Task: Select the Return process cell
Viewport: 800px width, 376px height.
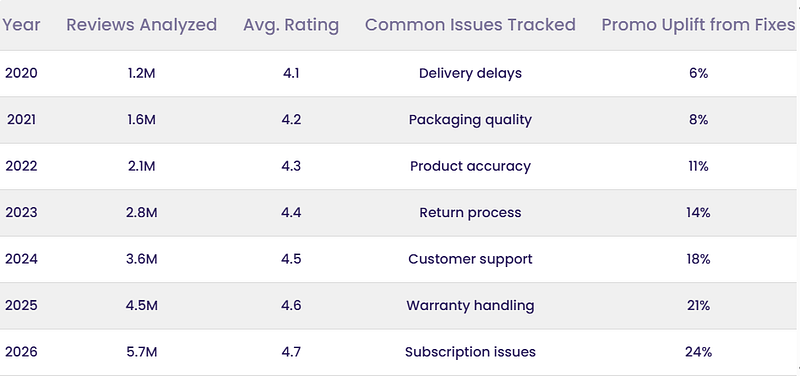Action: pos(470,213)
